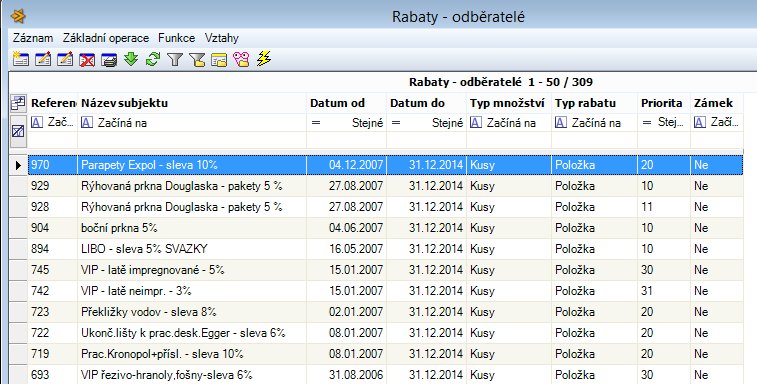Click the yellow form with folder icon
Screen dimensions: 757x384
click(x=219, y=59)
